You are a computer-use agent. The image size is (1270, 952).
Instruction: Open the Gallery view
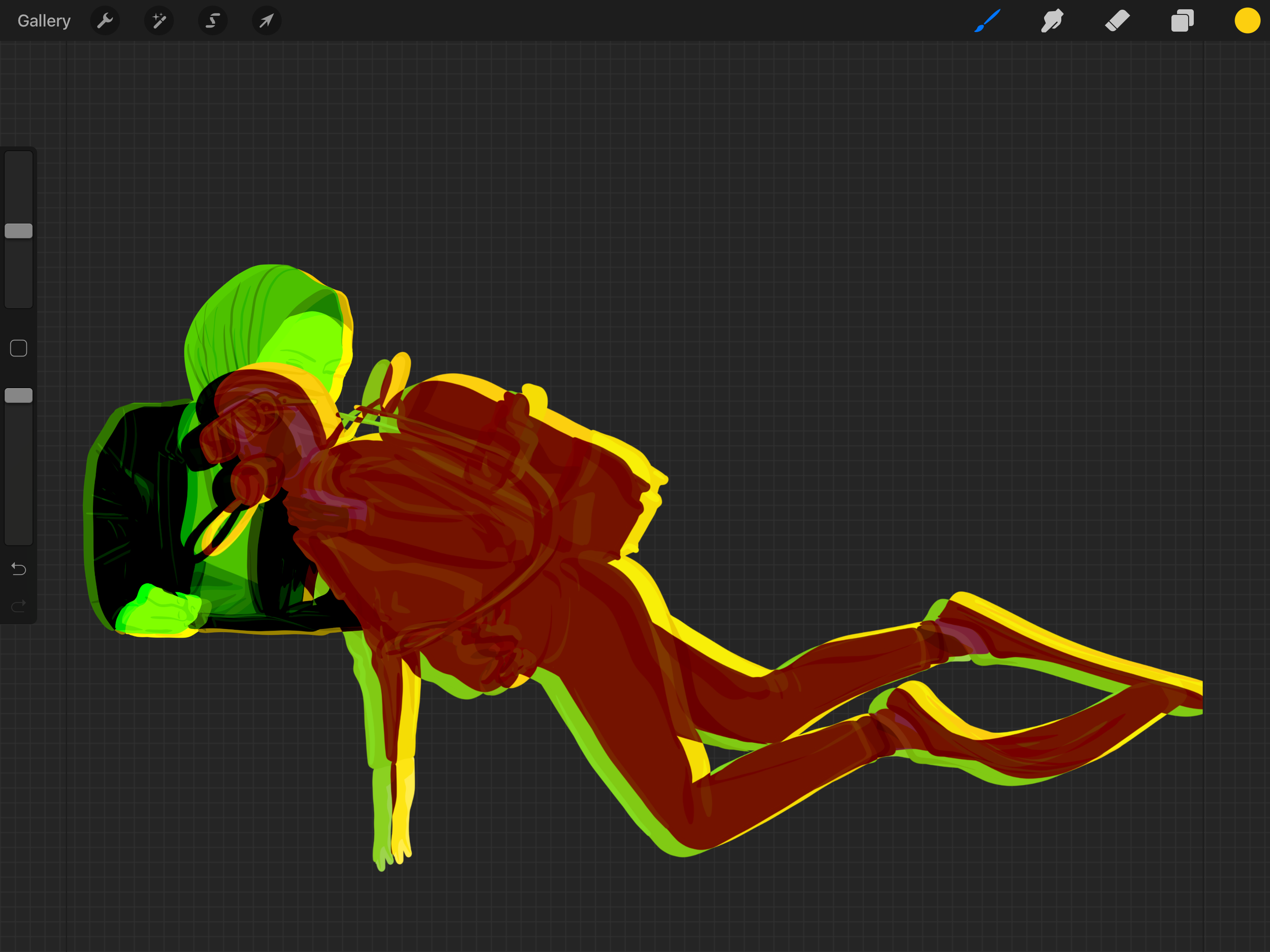(44, 21)
